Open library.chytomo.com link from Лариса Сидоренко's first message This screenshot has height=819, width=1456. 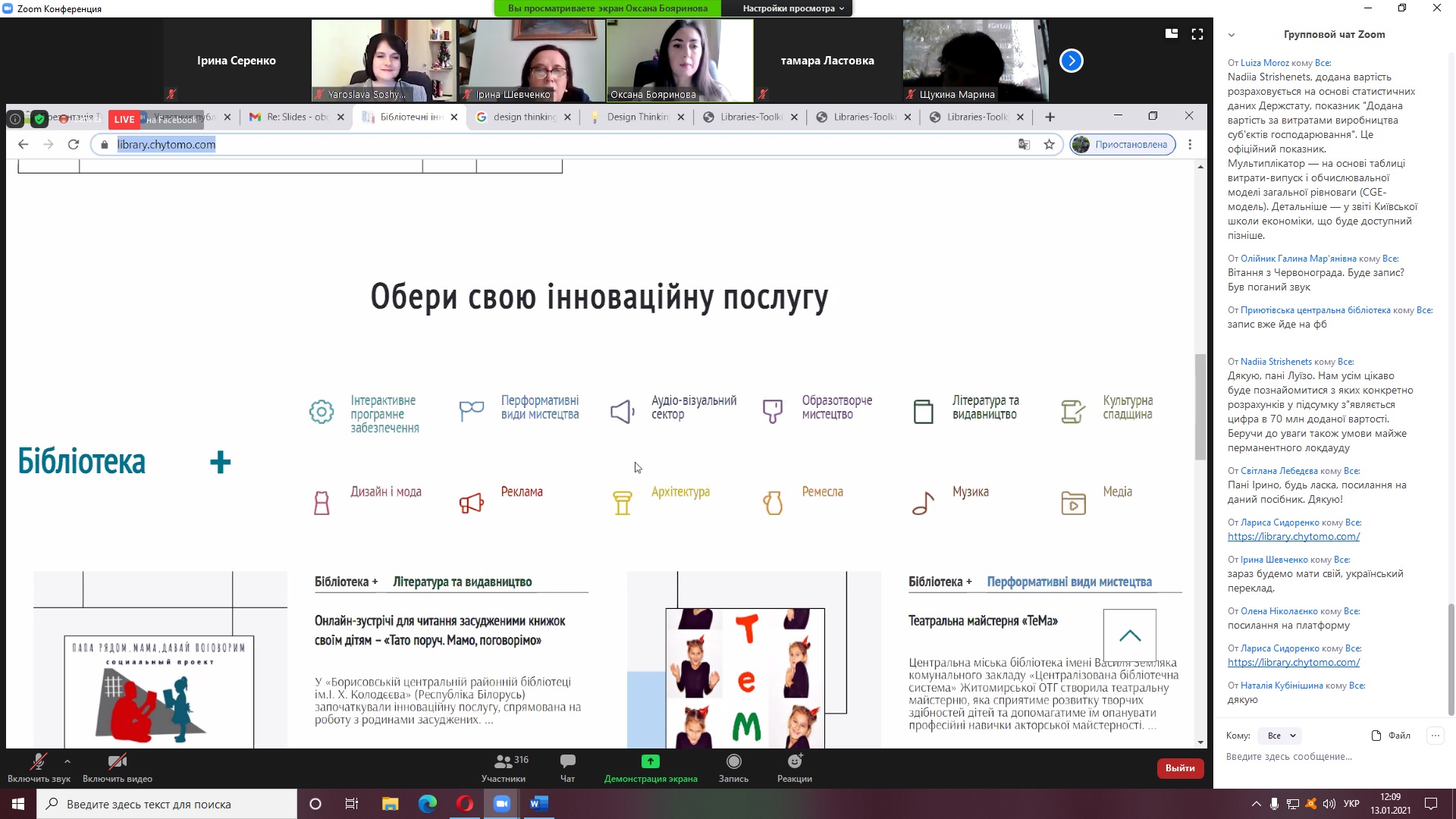[1294, 536]
